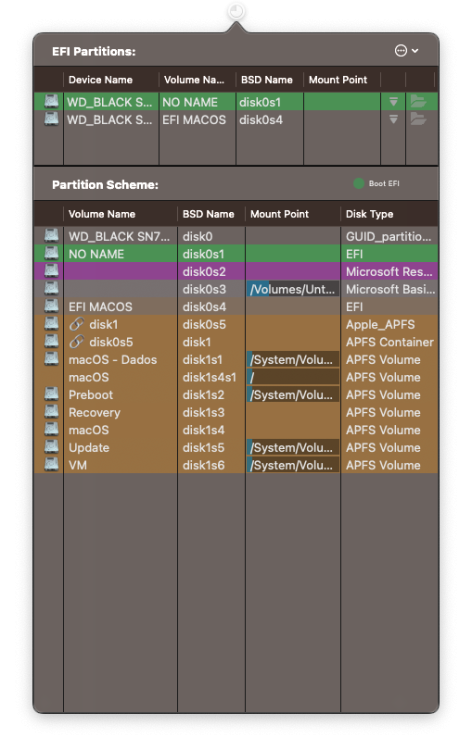Click disk icon beside macOS - Dados row

click(51, 359)
